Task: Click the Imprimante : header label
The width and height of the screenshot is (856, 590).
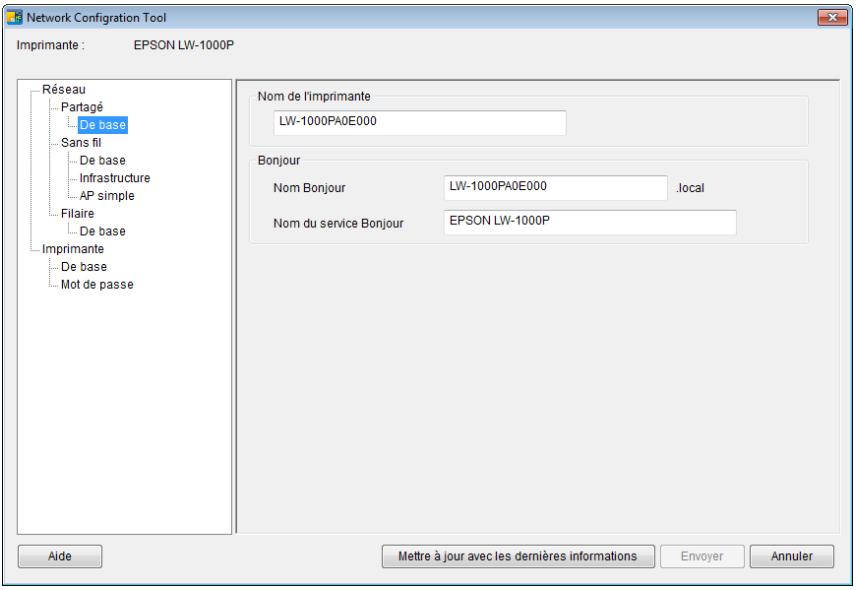Action: [50, 45]
